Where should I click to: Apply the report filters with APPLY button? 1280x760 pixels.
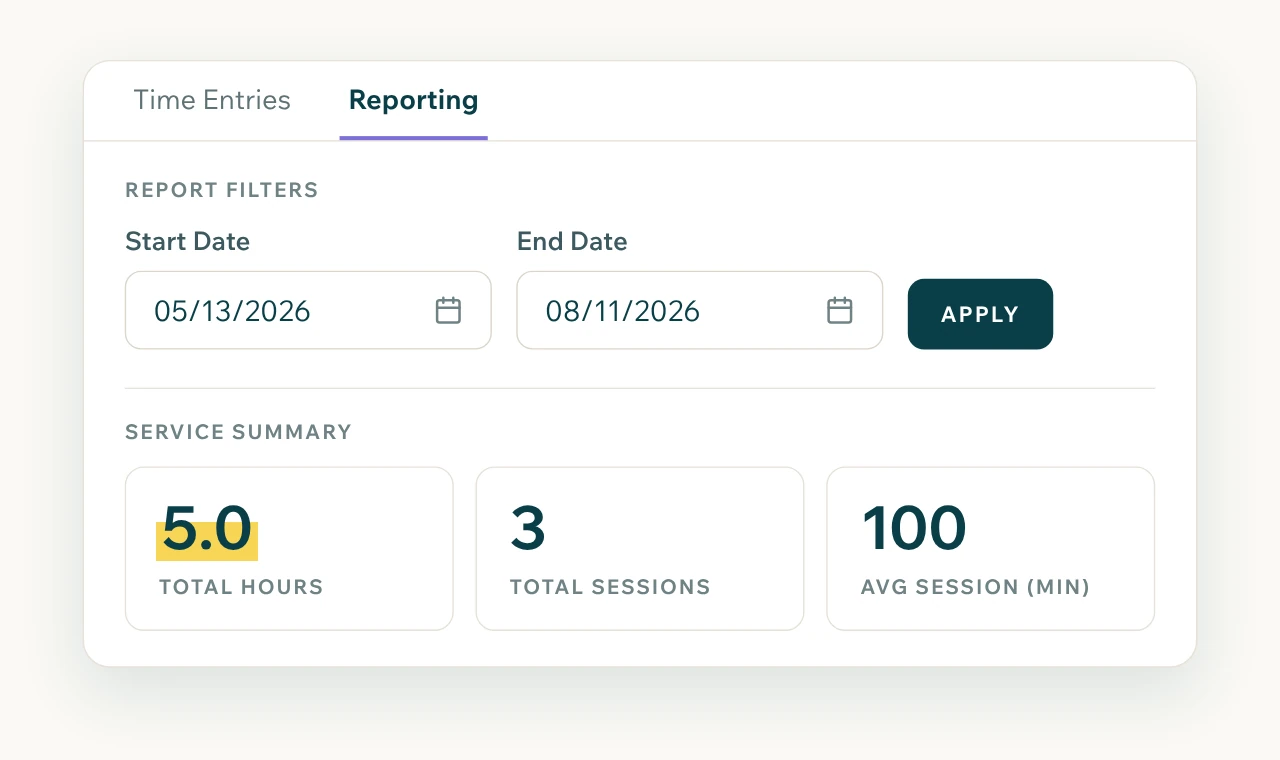pos(980,314)
